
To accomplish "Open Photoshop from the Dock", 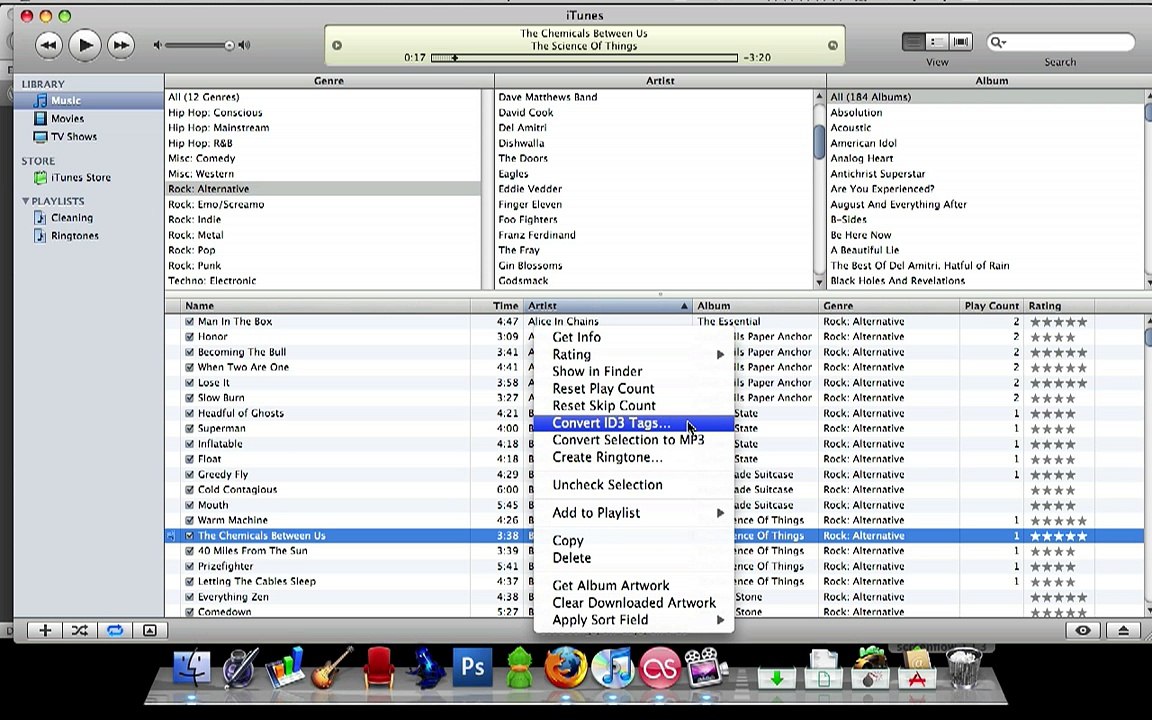I will [x=472, y=667].
